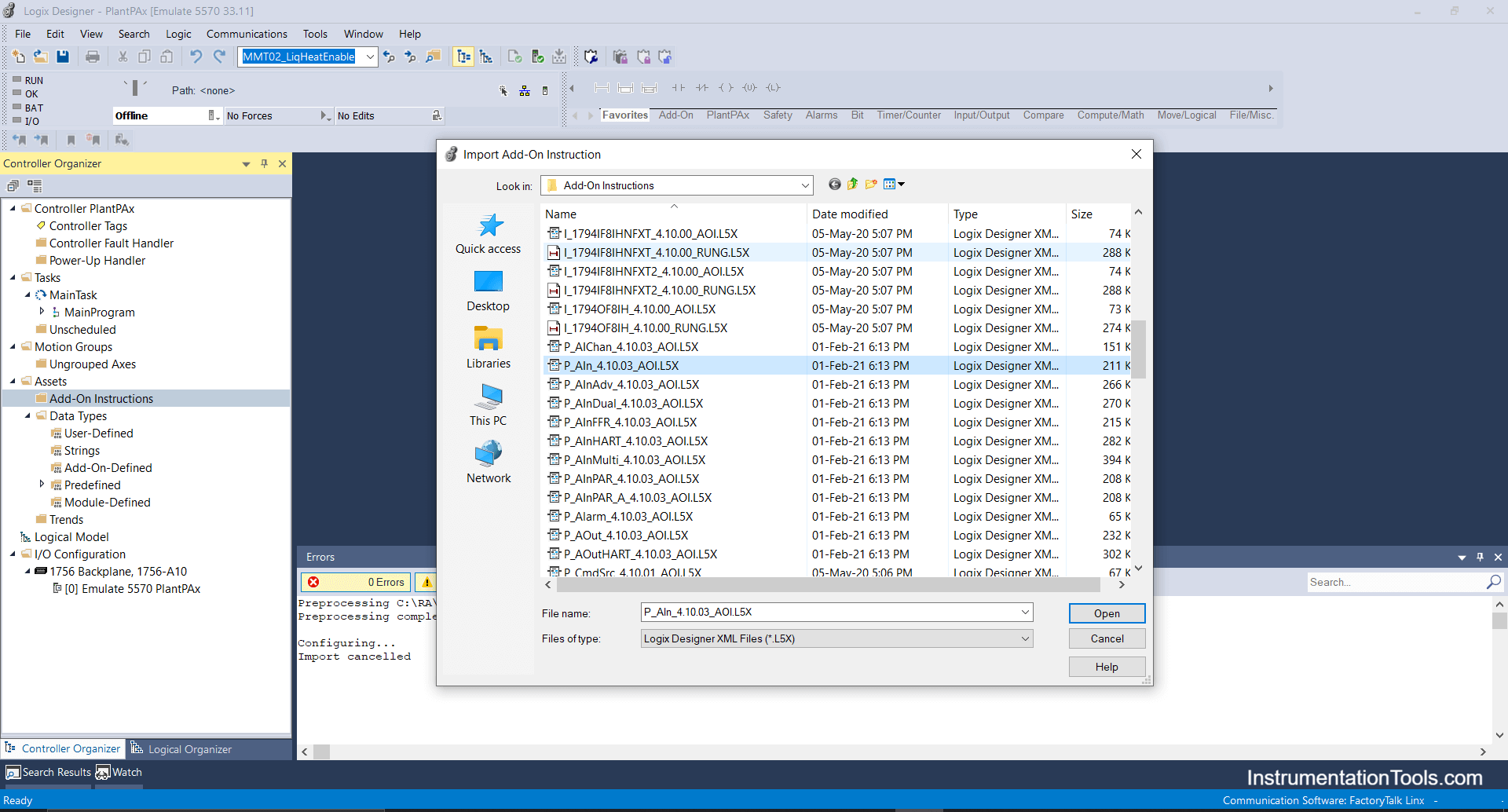Toggle the 0 Errors filter button
The width and height of the screenshot is (1508, 812).
(356, 582)
